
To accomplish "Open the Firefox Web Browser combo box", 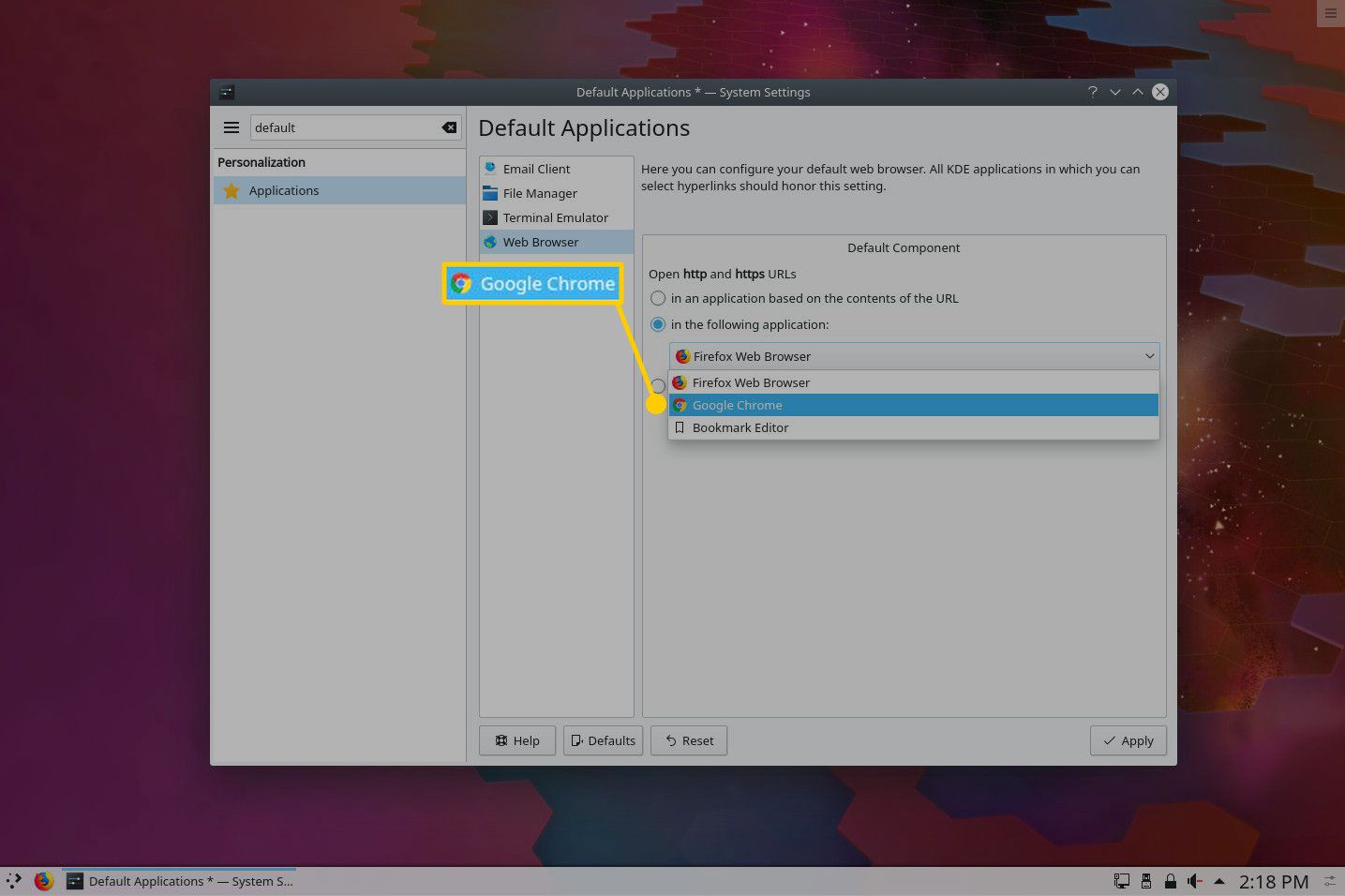I will pyautogui.click(x=915, y=356).
